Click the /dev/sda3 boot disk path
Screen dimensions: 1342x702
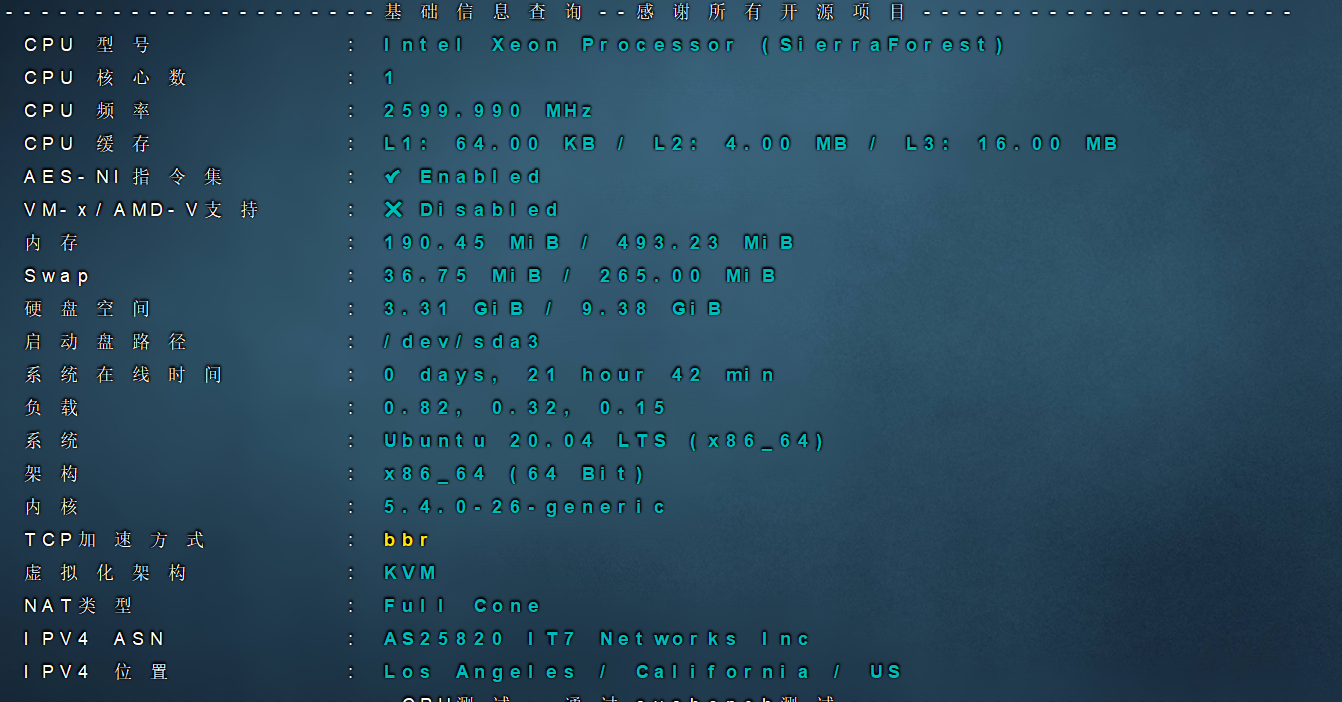pos(460,341)
